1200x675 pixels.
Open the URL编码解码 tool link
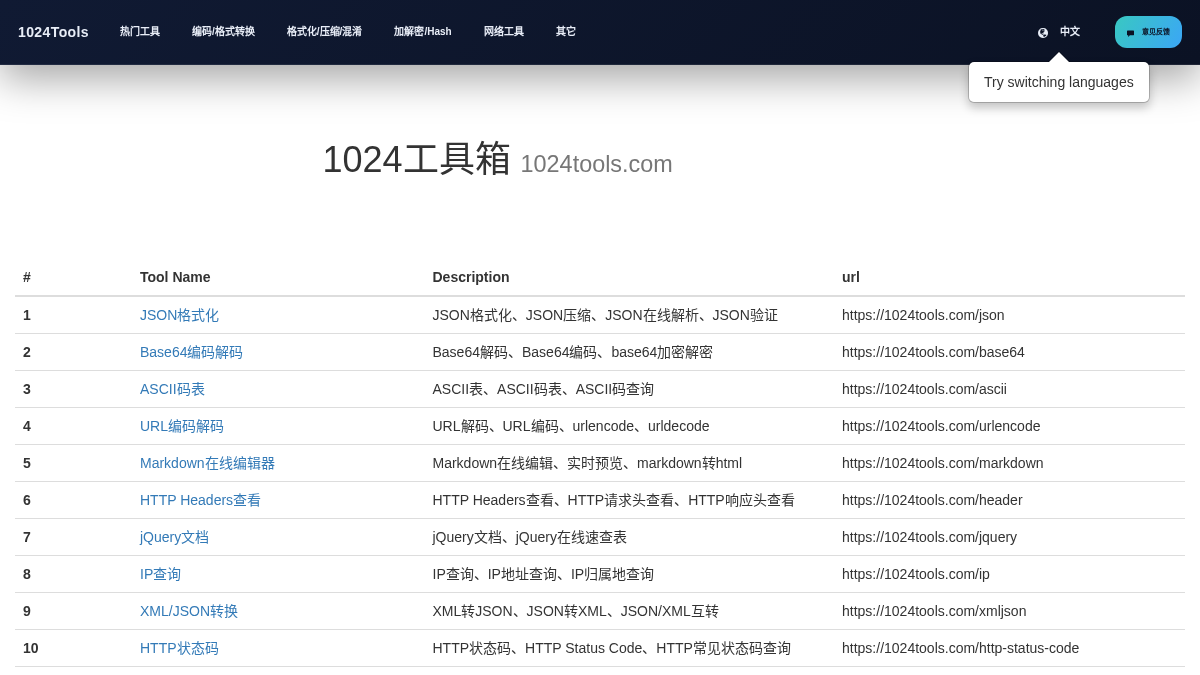pyautogui.click(x=182, y=426)
